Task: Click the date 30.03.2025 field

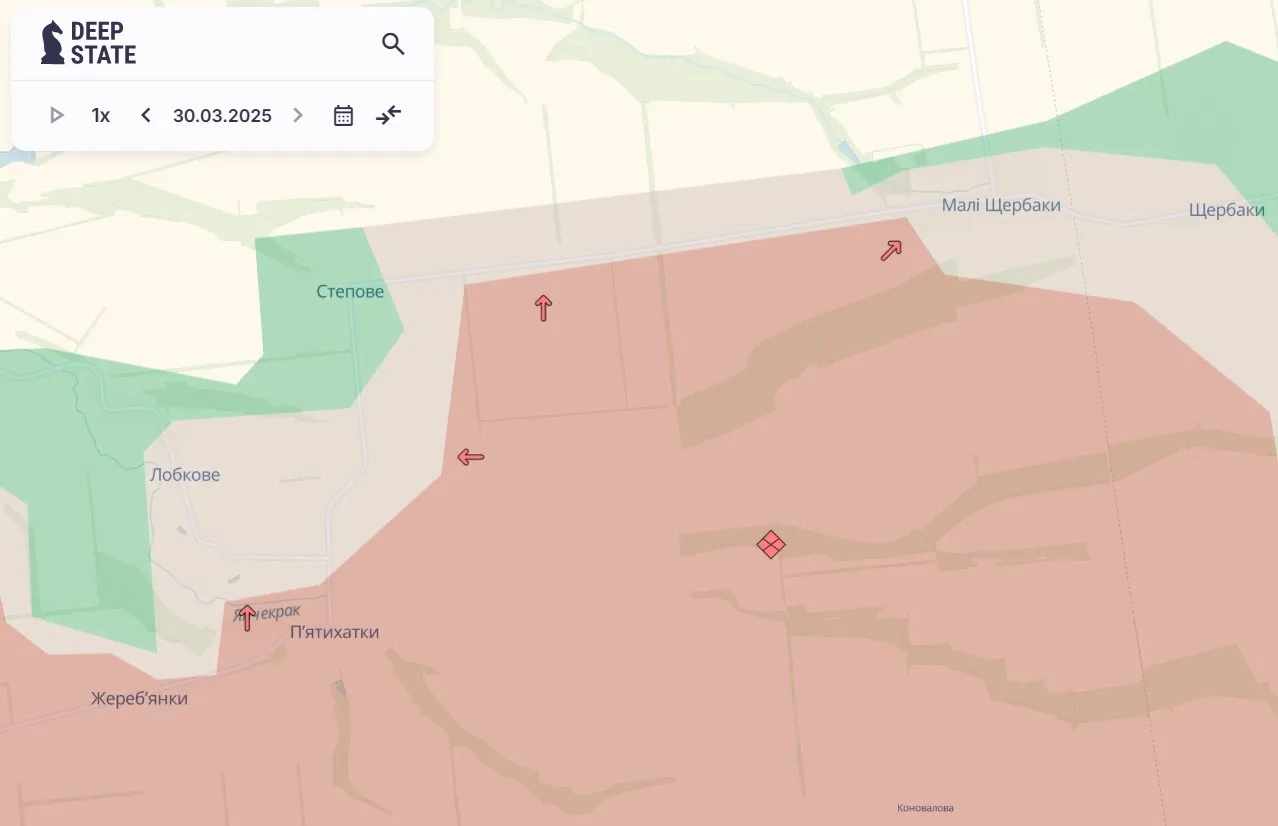Action: [x=222, y=115]
